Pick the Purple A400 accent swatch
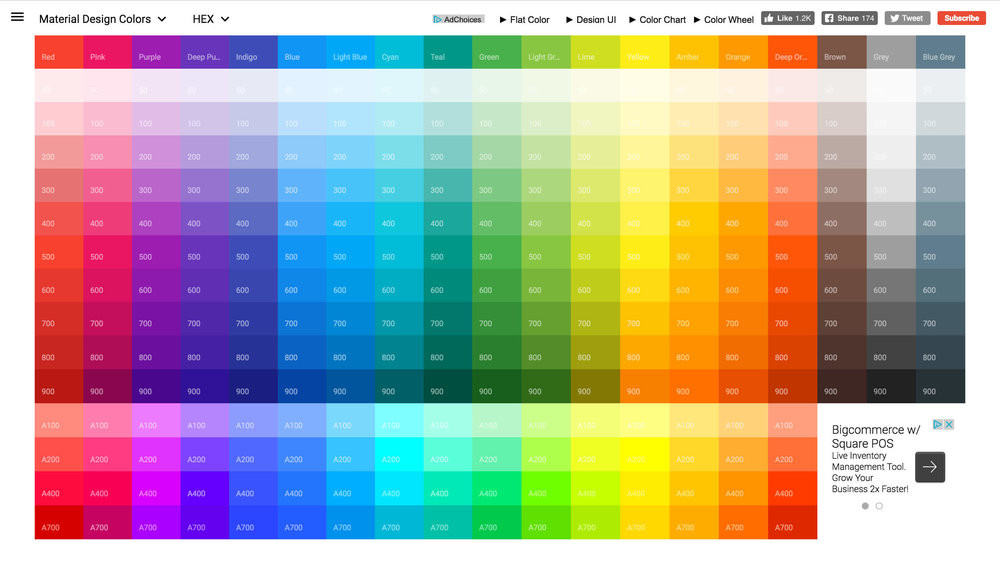Screen dimensions: 1000x574 [x=156, y=488]
